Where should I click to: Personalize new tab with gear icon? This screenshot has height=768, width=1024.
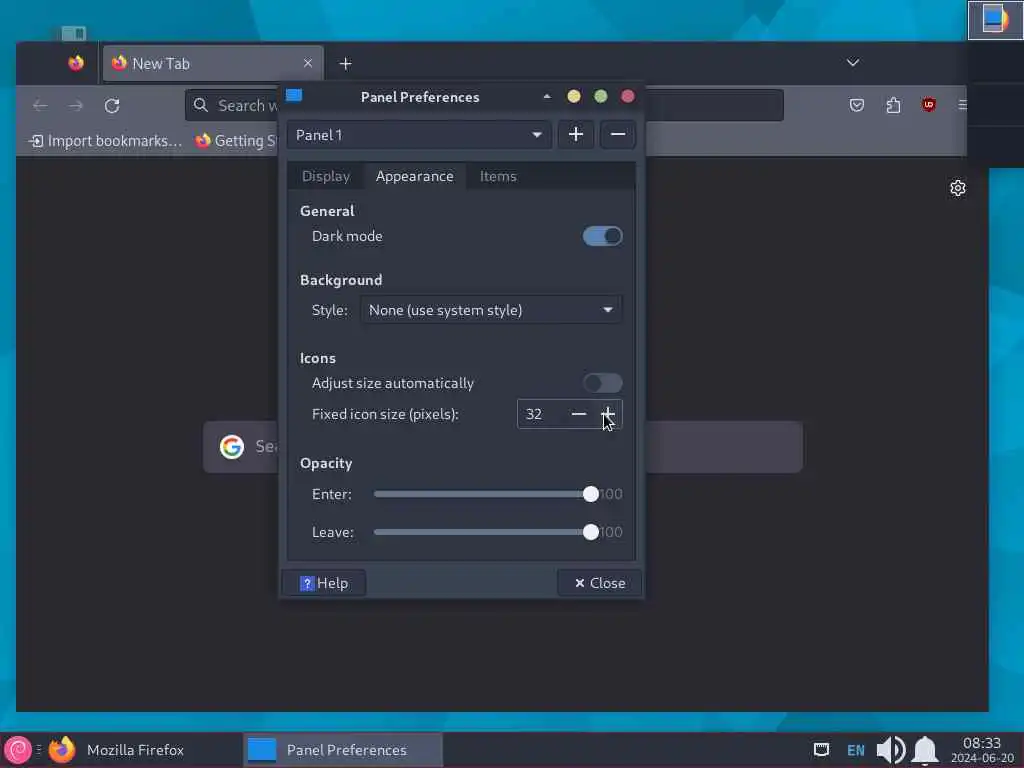pyautogui.click(x=957, y=188)
